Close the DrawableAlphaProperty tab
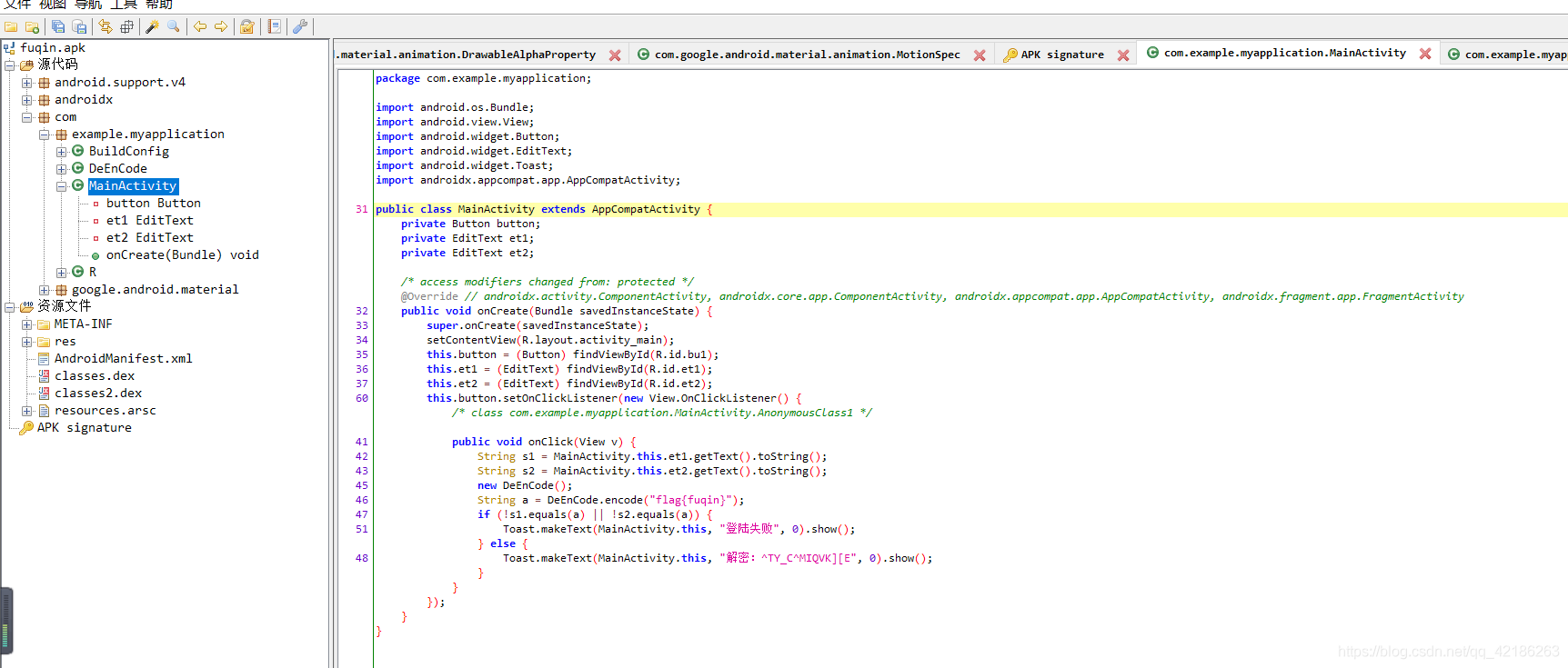The image size is (1568, 668). tap(615, 55)
